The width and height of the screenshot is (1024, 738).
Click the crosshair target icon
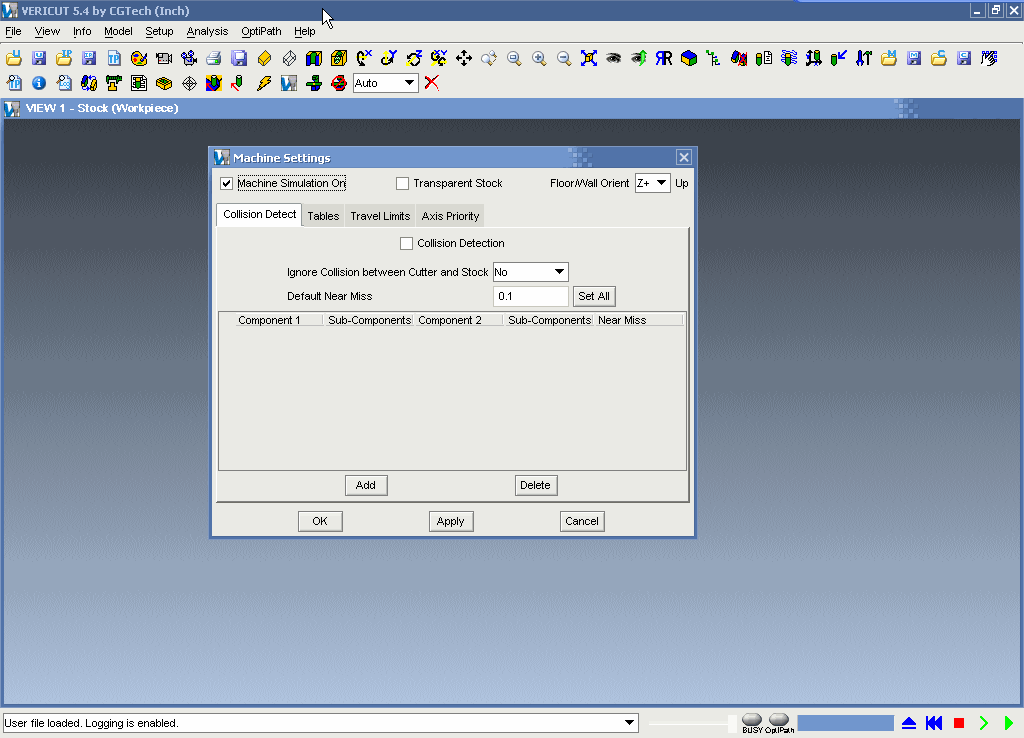coord(189,83)
